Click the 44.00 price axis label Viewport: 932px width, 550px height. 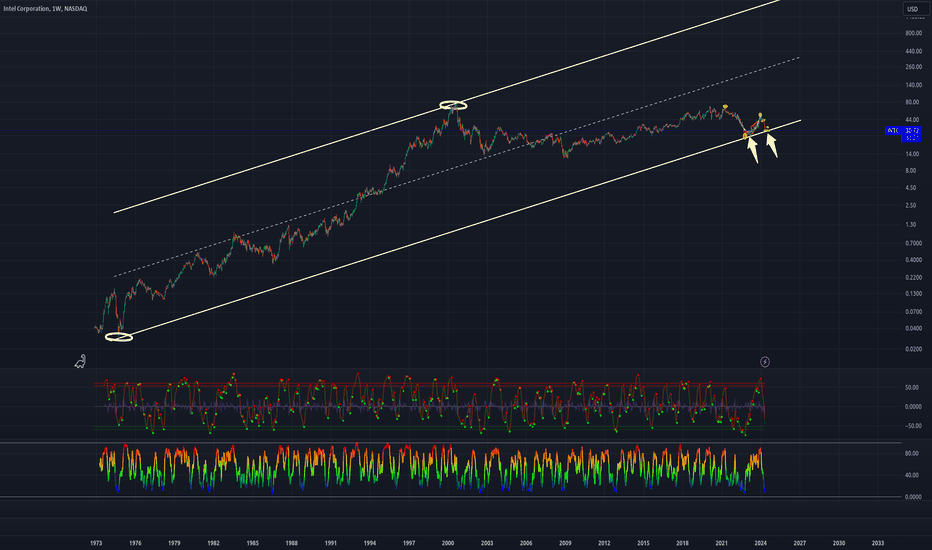(x=912, y=120)
